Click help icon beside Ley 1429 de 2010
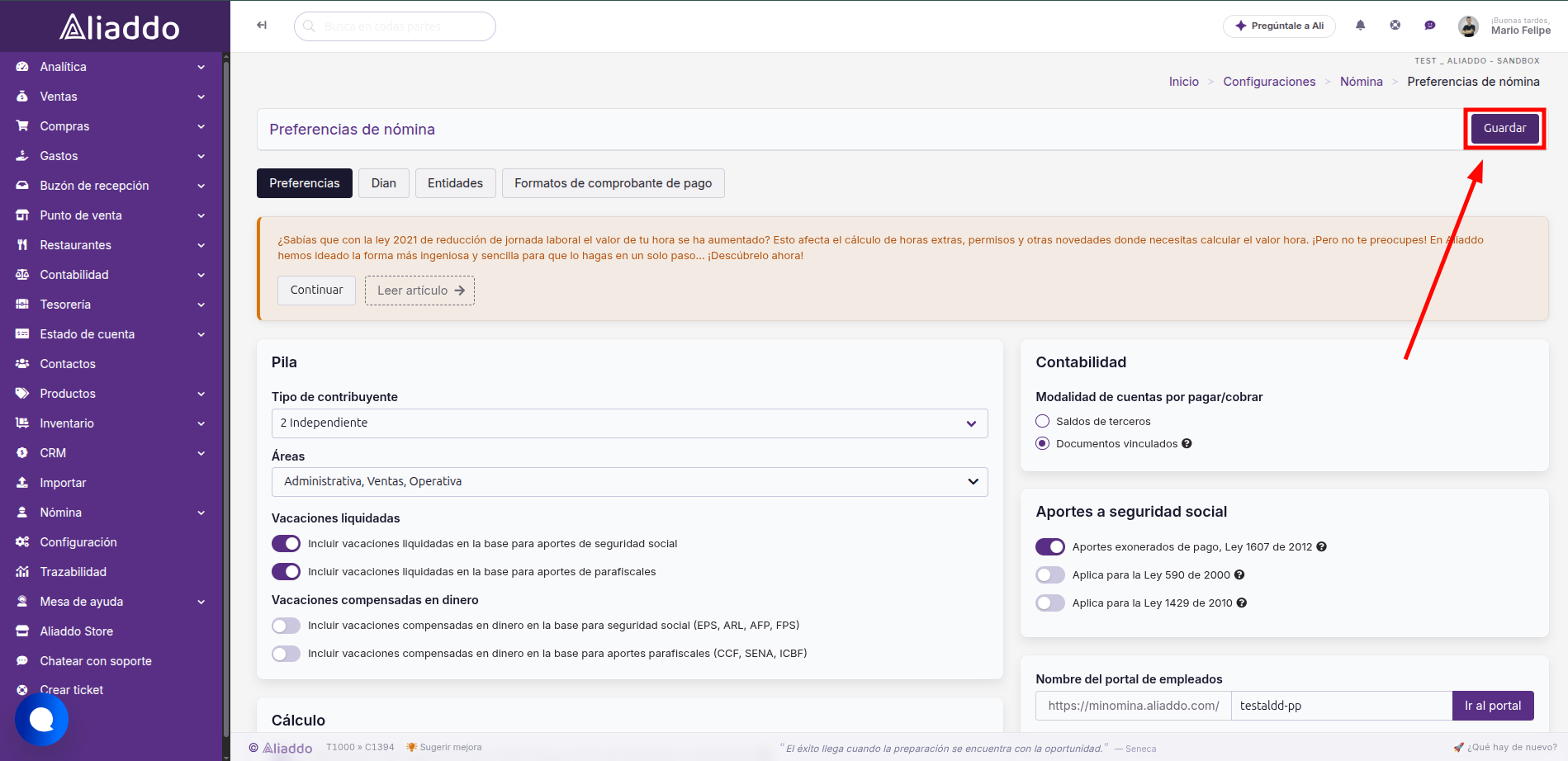 (1242, 603)
